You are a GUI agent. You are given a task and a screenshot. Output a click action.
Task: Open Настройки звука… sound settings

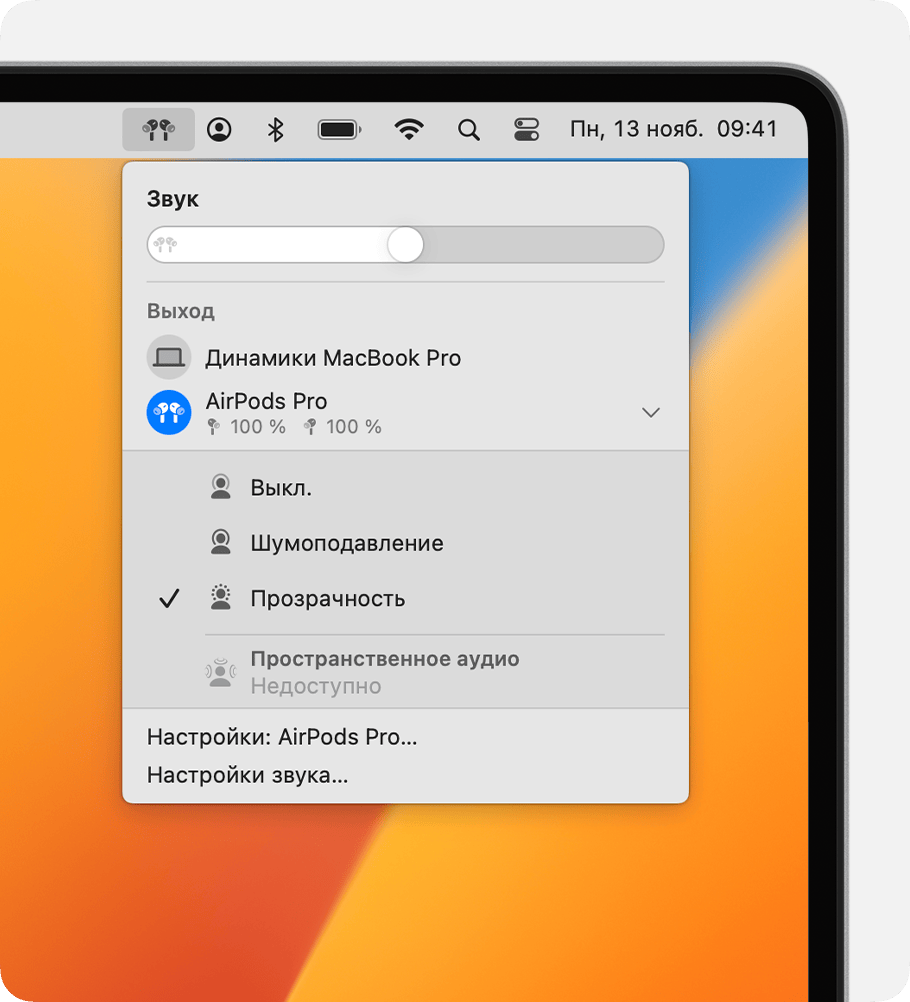247,775
